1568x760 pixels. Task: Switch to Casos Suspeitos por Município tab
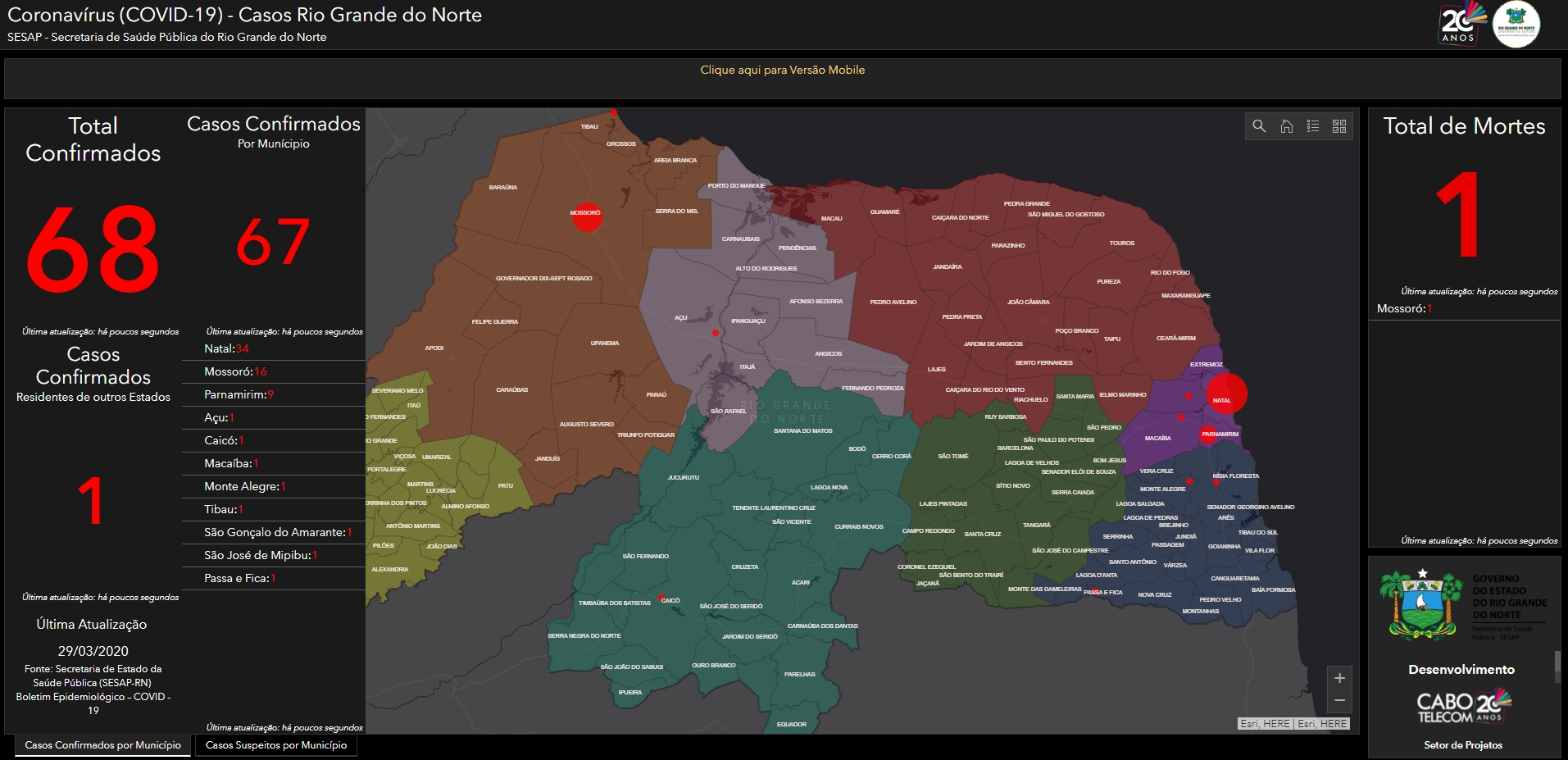[x=276, y=745]
